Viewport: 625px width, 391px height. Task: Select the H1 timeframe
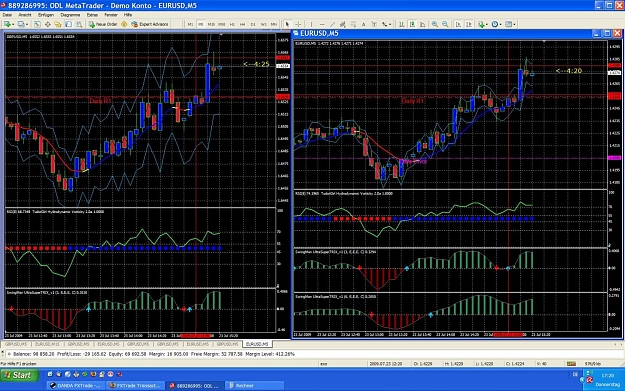point(232,24)
